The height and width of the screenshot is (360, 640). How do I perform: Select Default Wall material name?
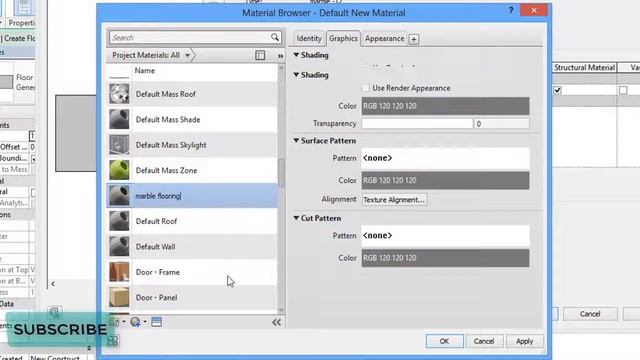tap(156, 247)
